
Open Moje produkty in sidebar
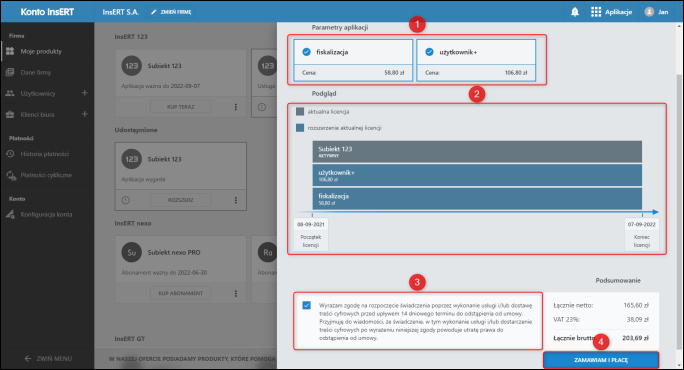pyautogui.click(x=47, y=51)
